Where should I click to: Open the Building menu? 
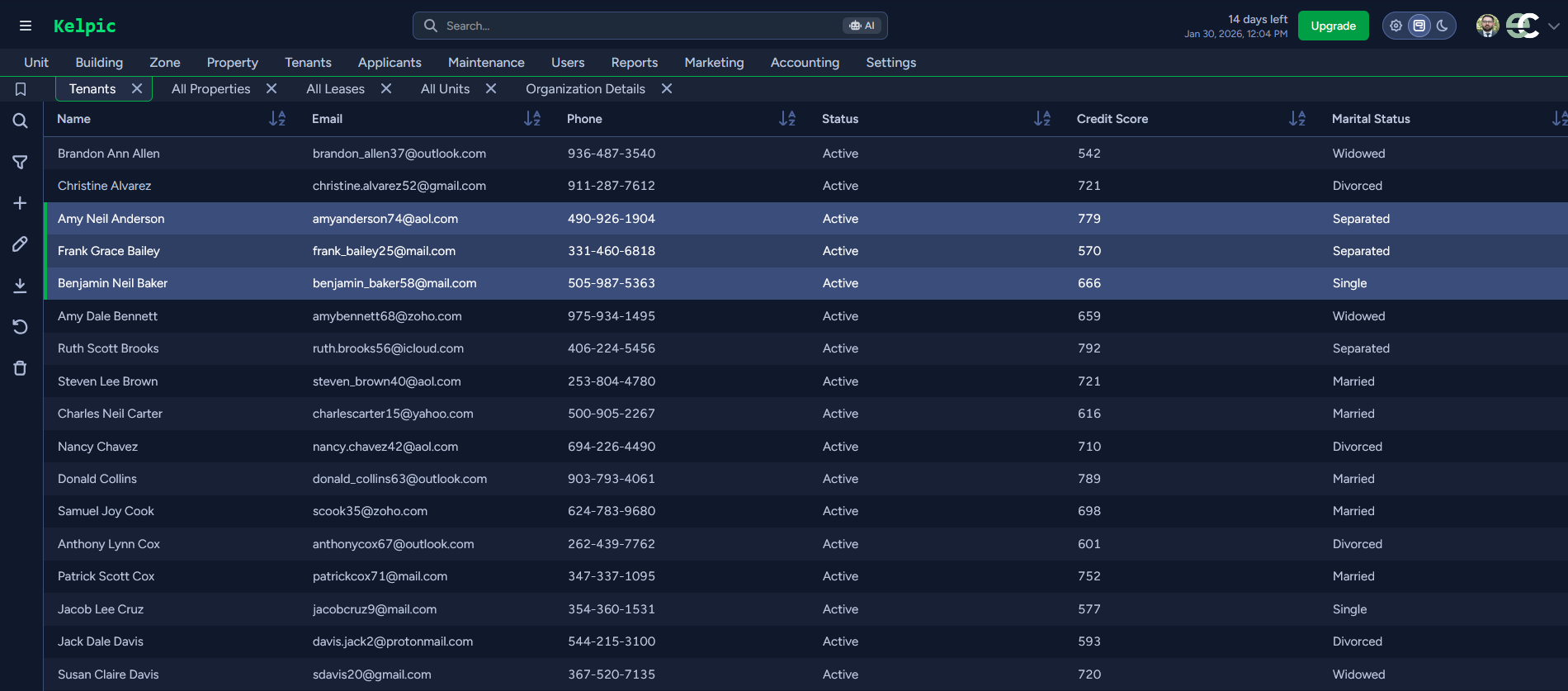pyautogui.click(x=99, y=63)
